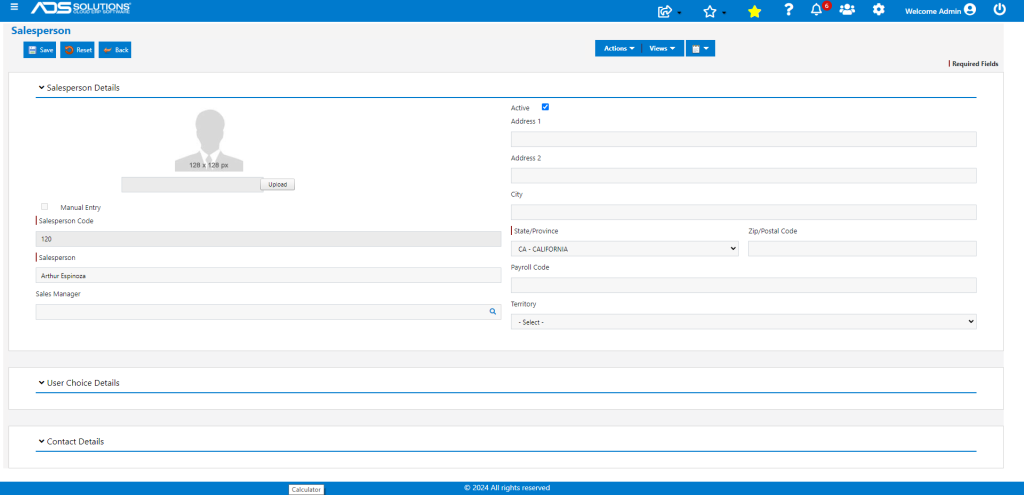Screen dimensions: 1024x495
Task: Click the Zip/Postal Code input field
Action: 862,249
